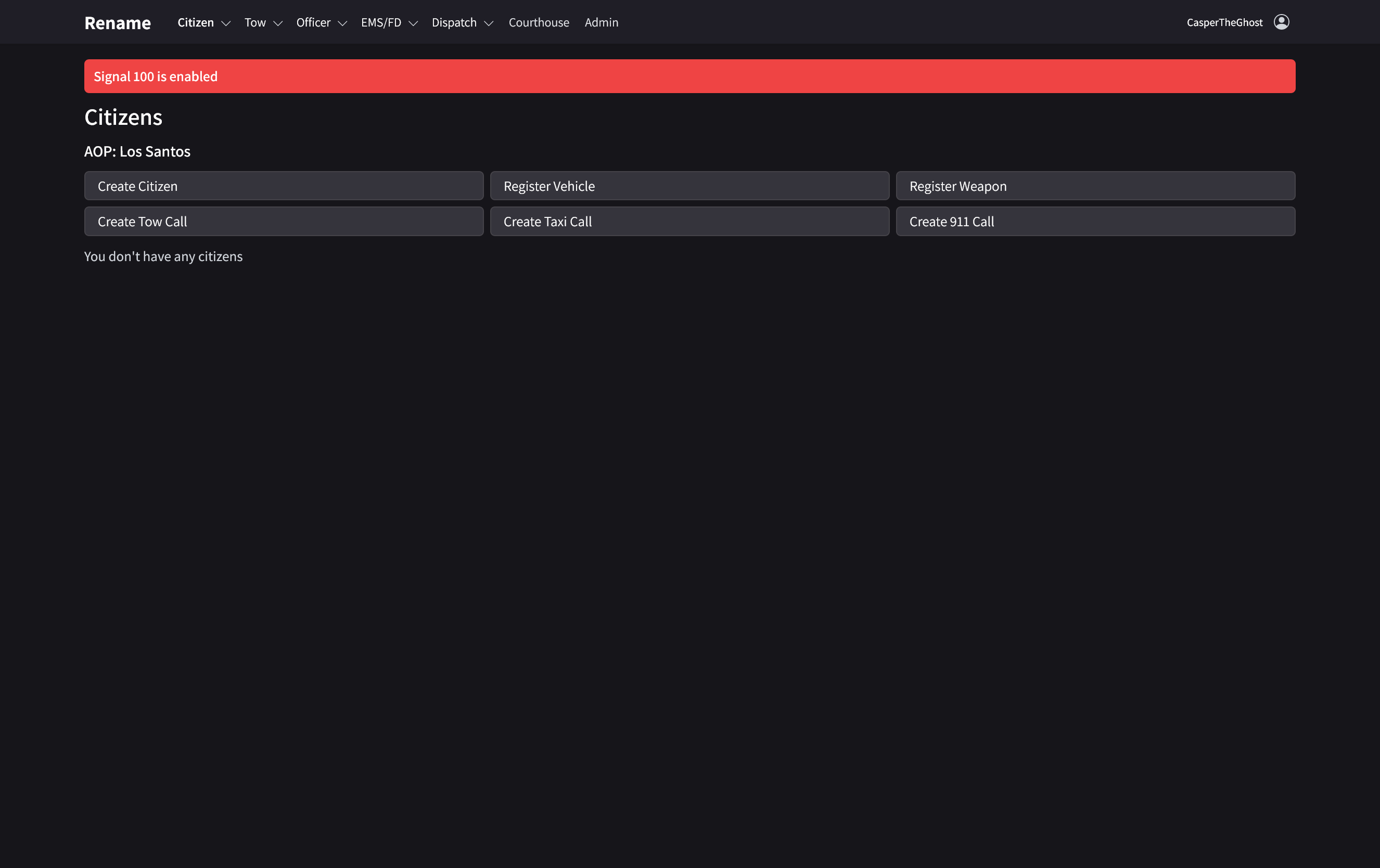Click the Rename site logo

(x=118, y=23)
